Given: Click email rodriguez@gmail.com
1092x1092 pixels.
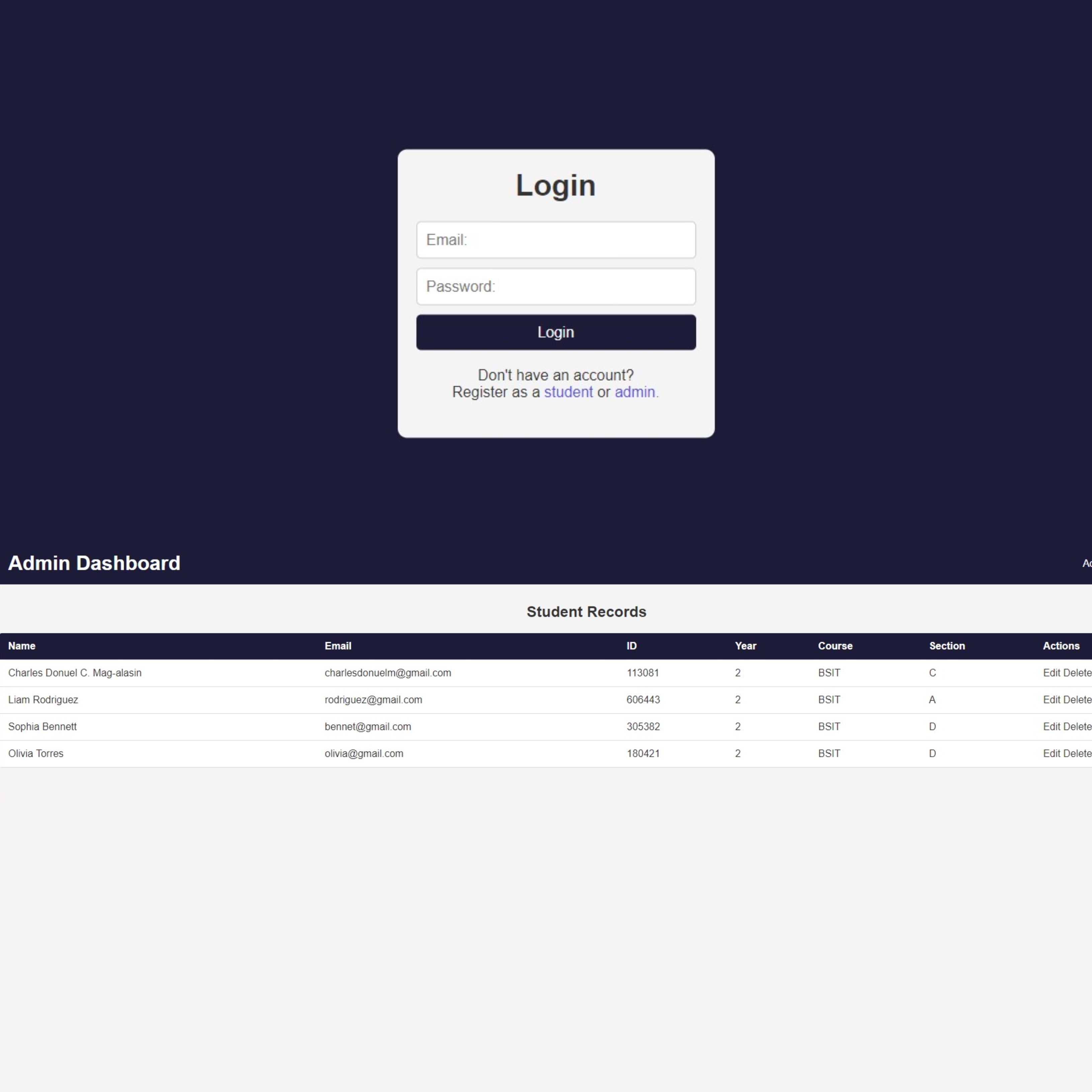Looking at the screenshot, I should tap(373, 700).
